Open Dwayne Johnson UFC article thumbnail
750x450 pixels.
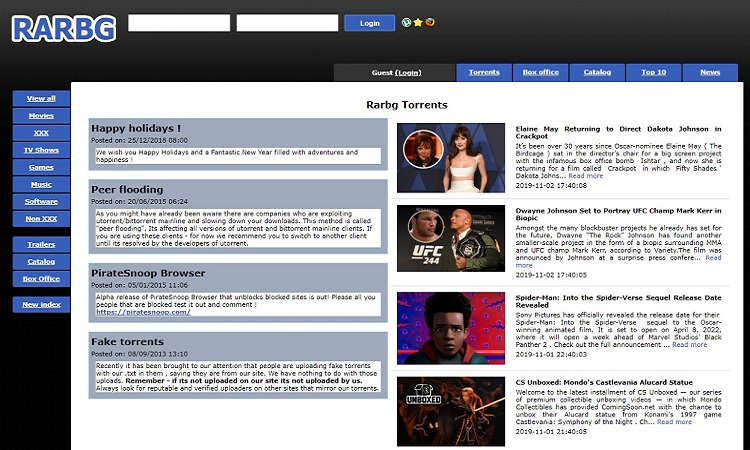click(451, 238)
